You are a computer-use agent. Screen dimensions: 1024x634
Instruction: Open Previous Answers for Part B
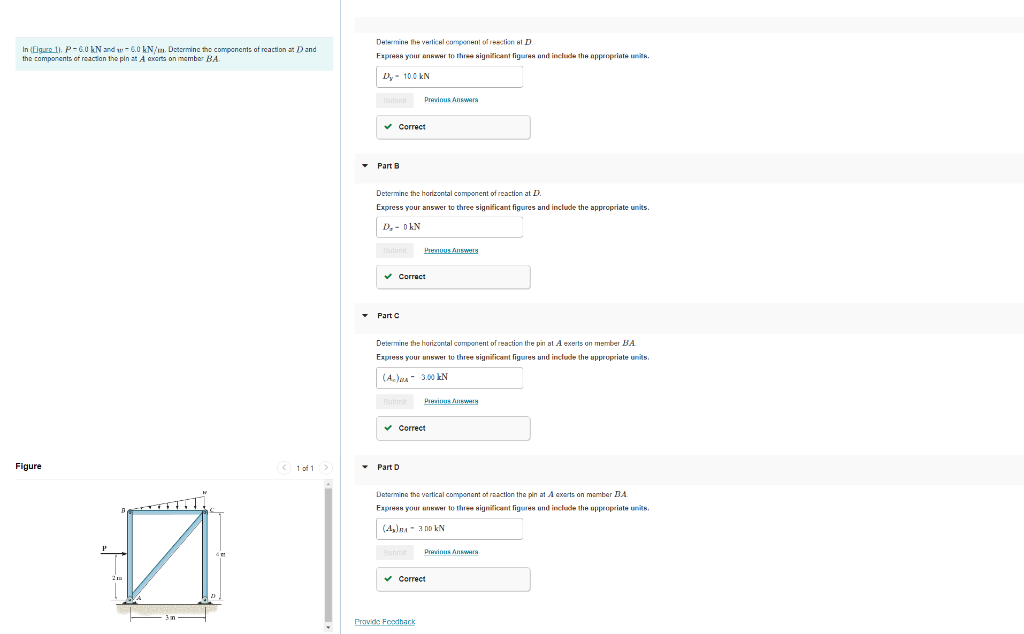click(x=451, y=251)
